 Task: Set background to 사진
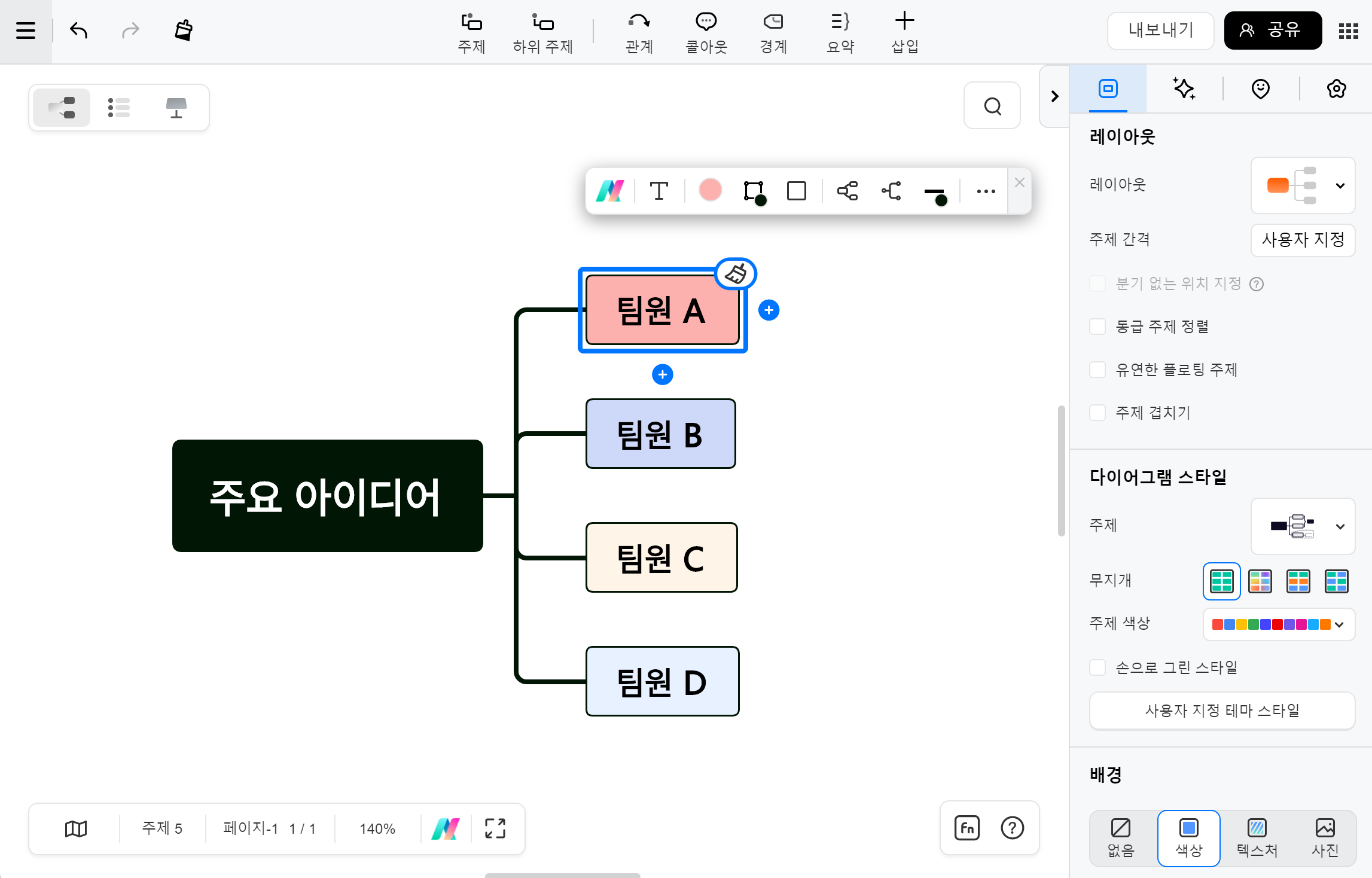point(1325,839)
